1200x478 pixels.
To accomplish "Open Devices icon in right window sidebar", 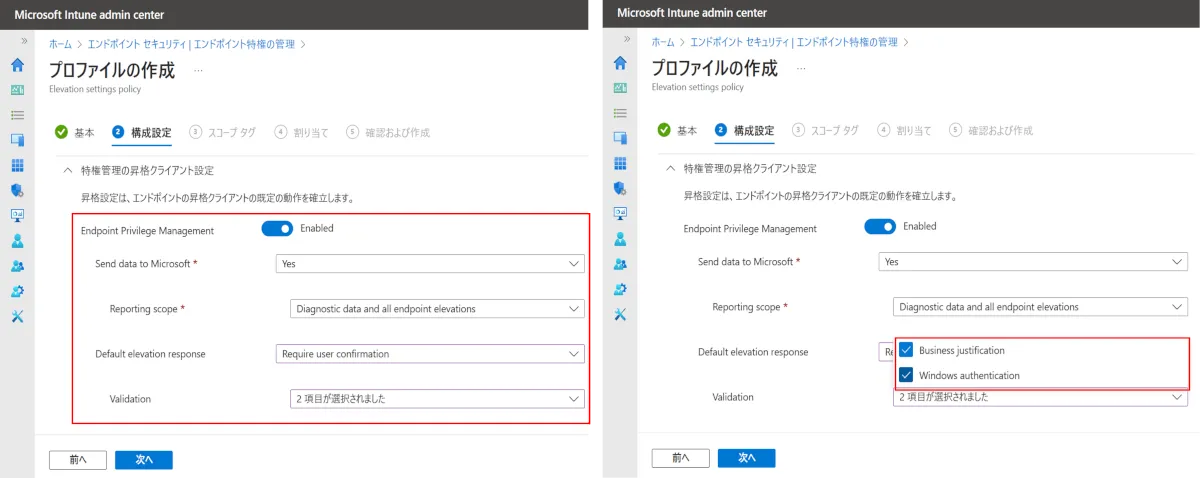I will click(x=620, y=137).
